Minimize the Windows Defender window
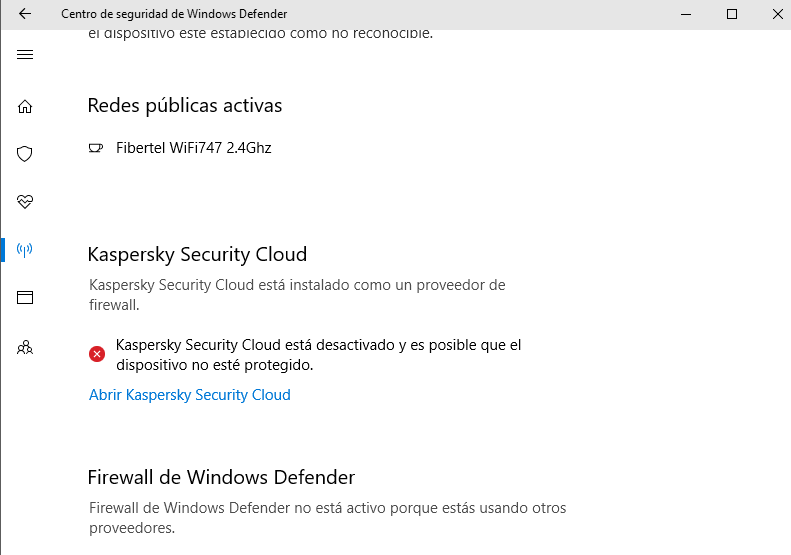 [686, 14]
